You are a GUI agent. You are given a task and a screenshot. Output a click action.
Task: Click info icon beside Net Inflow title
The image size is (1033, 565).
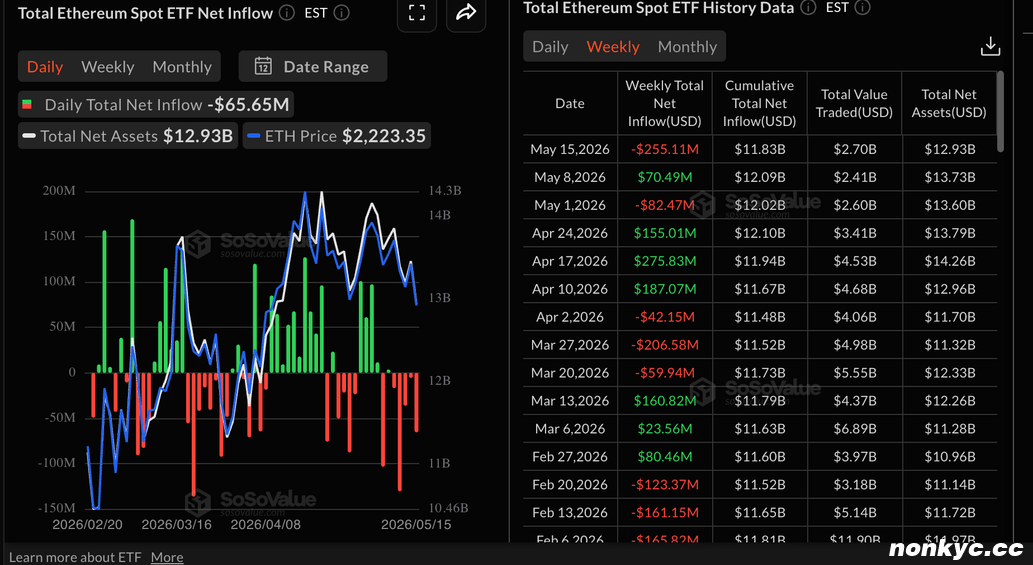point(287,13)
